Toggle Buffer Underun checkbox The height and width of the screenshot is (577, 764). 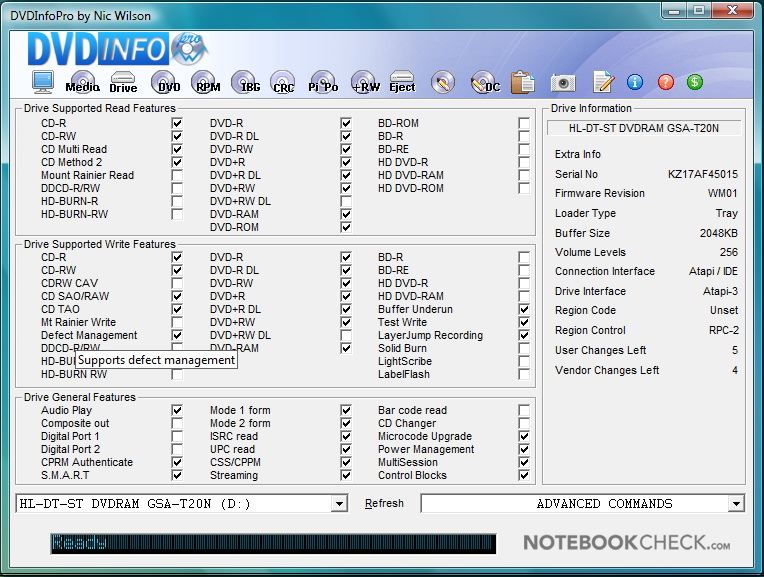pyautogui.click(x=524, y=309)
